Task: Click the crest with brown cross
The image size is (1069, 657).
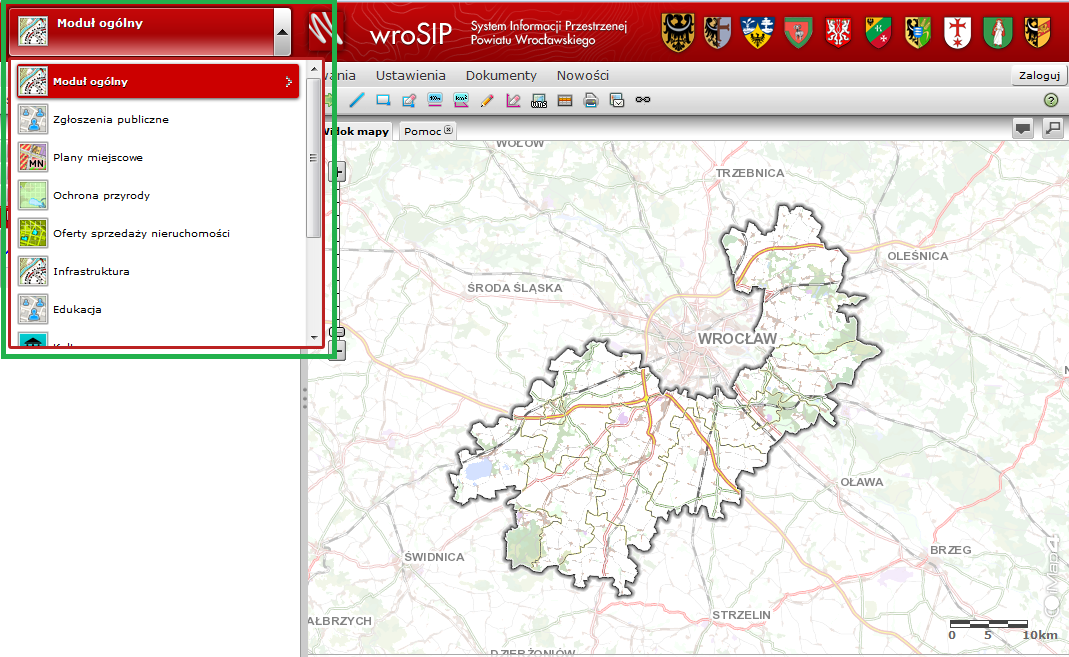Action: tap(717, 33)
